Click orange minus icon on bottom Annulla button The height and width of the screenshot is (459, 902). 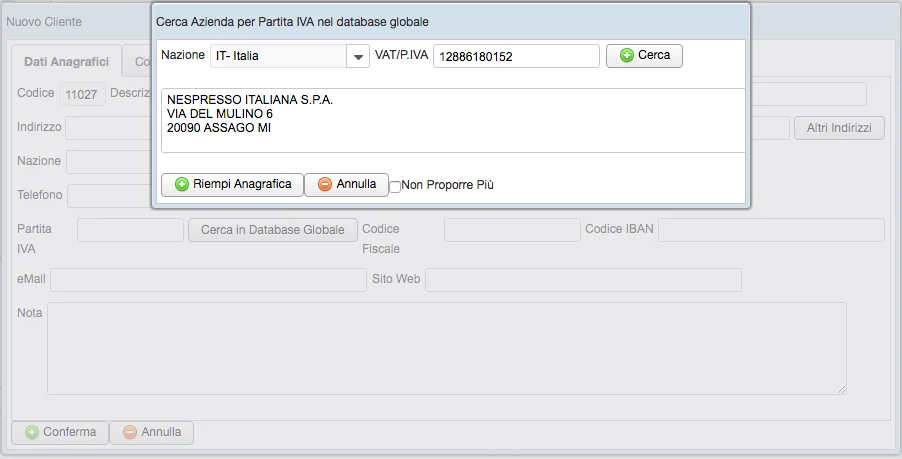(131, 432)
